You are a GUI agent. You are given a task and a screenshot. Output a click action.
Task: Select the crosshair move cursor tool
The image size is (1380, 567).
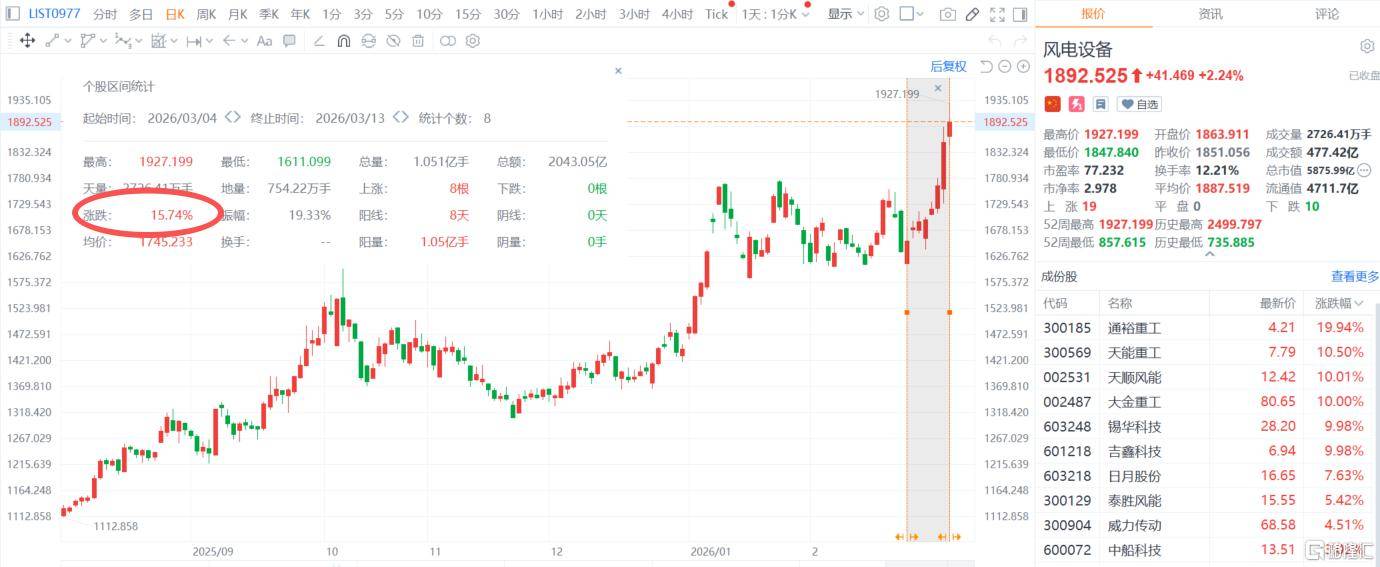pyautogui.click(x=27, y=41)
